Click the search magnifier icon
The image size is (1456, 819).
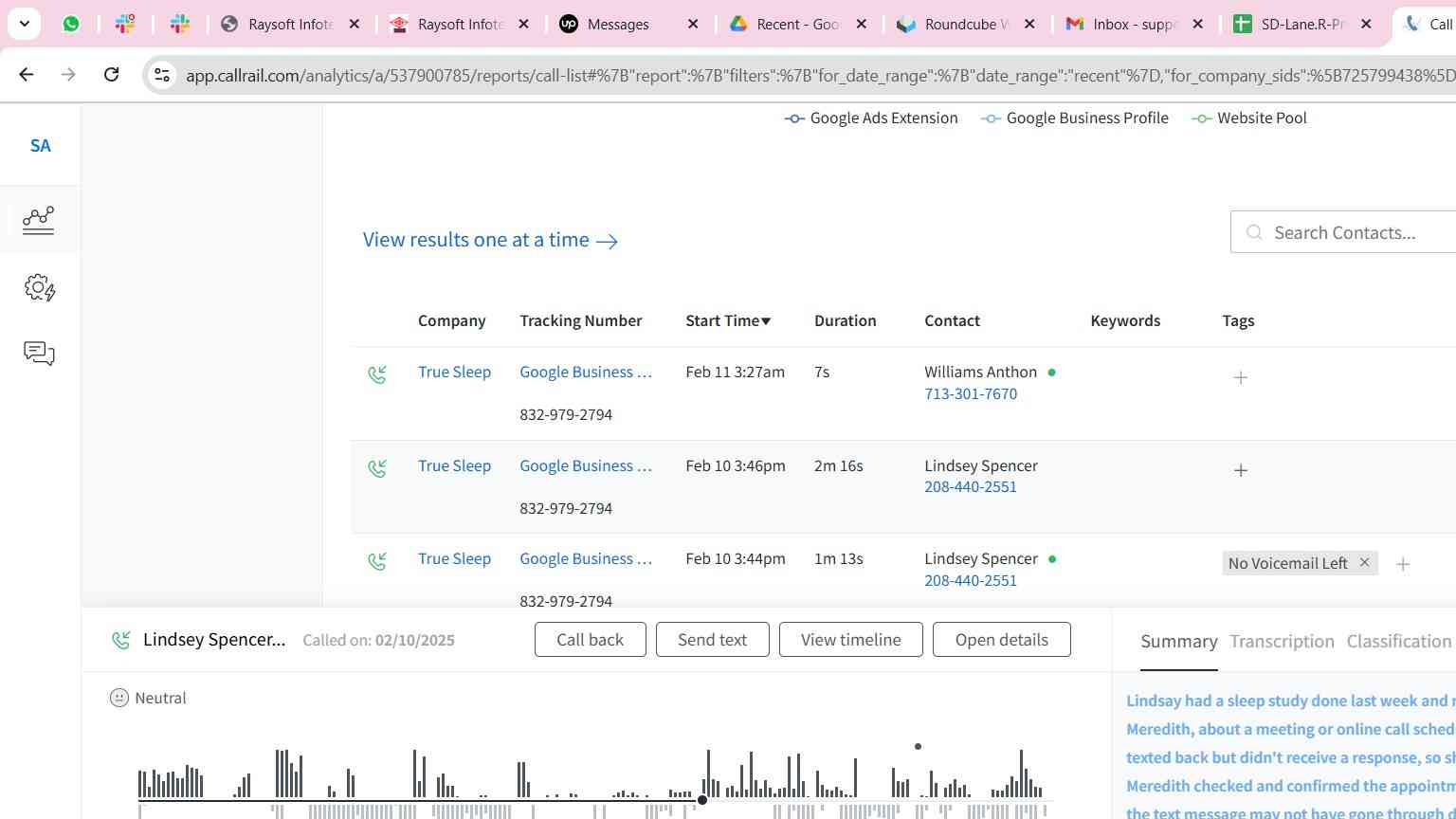[1254, 232]
